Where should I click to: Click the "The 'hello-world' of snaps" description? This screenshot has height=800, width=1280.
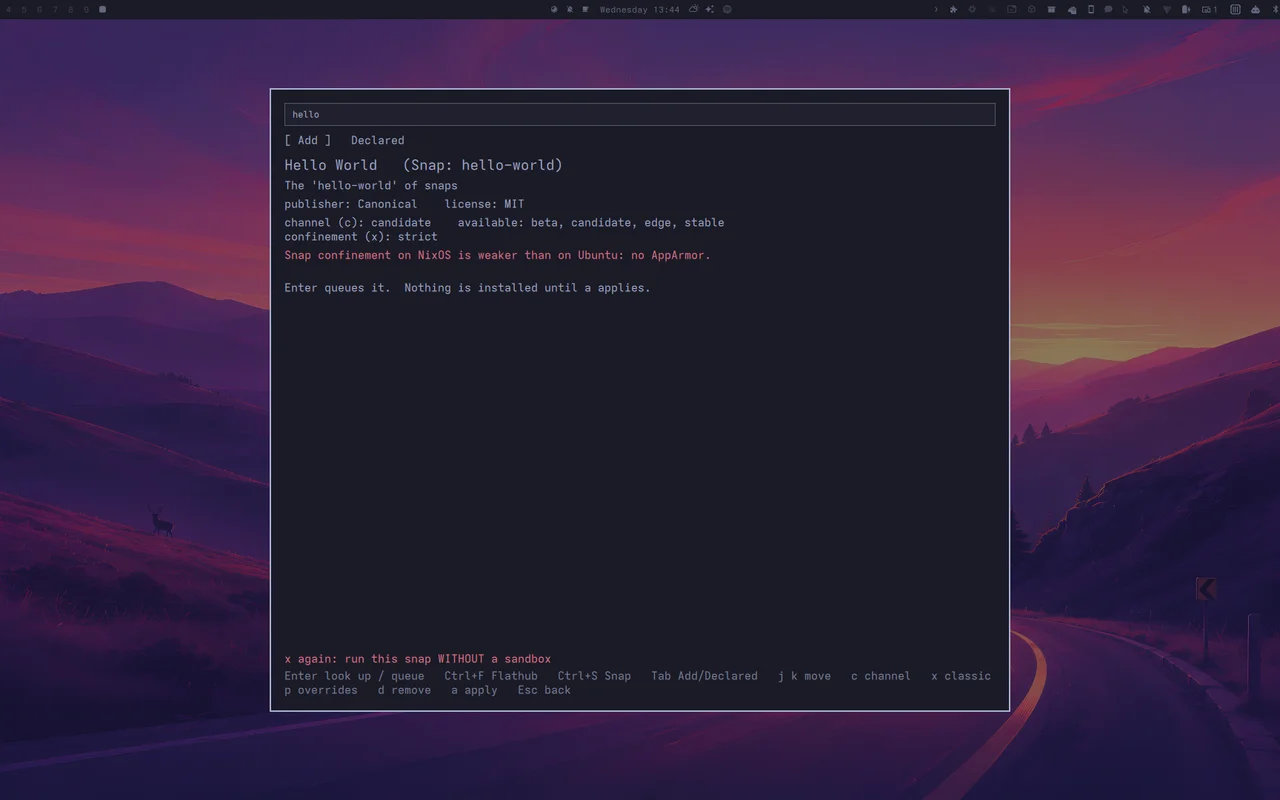[371, 186]
